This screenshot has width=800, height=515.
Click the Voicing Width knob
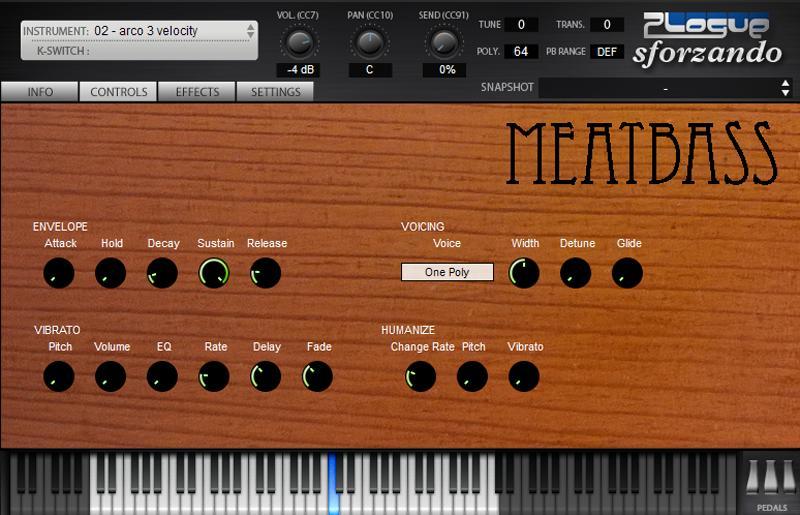524,273
